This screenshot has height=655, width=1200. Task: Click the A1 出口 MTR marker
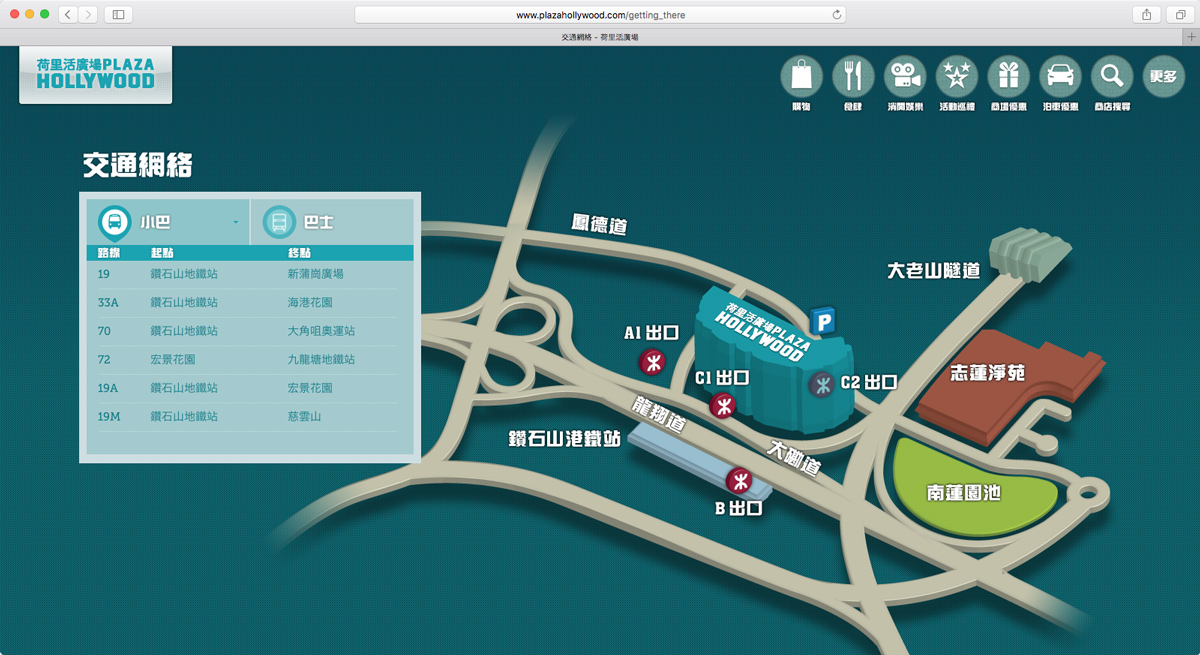(652, 361)
